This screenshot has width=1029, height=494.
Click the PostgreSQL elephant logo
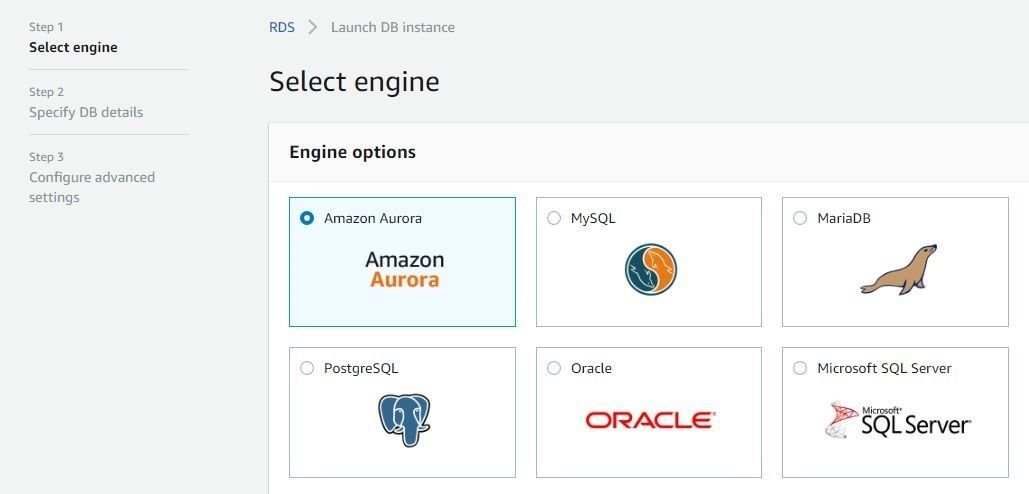click(x=404, y=420)
